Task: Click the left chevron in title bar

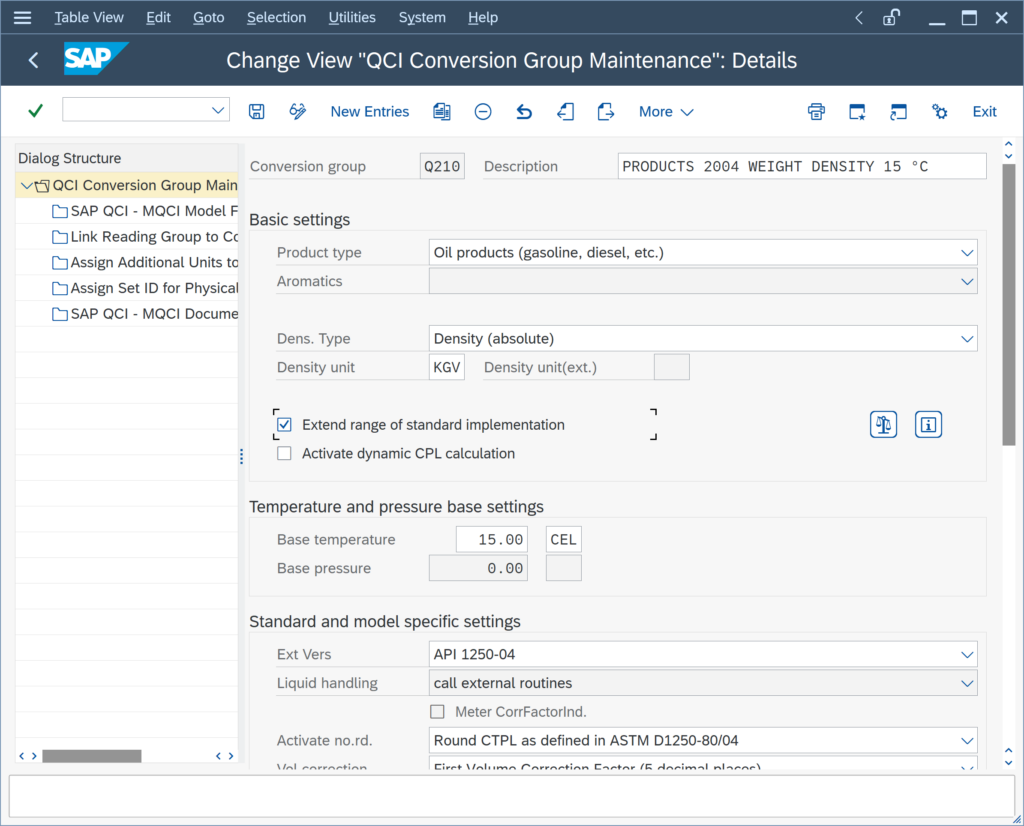Action: 859,18
